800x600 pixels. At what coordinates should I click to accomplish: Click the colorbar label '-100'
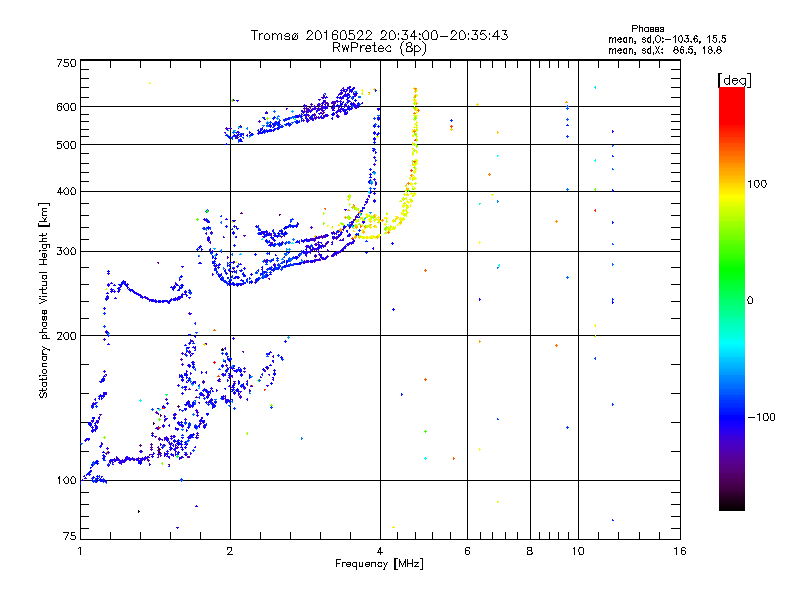coord(761,417)
